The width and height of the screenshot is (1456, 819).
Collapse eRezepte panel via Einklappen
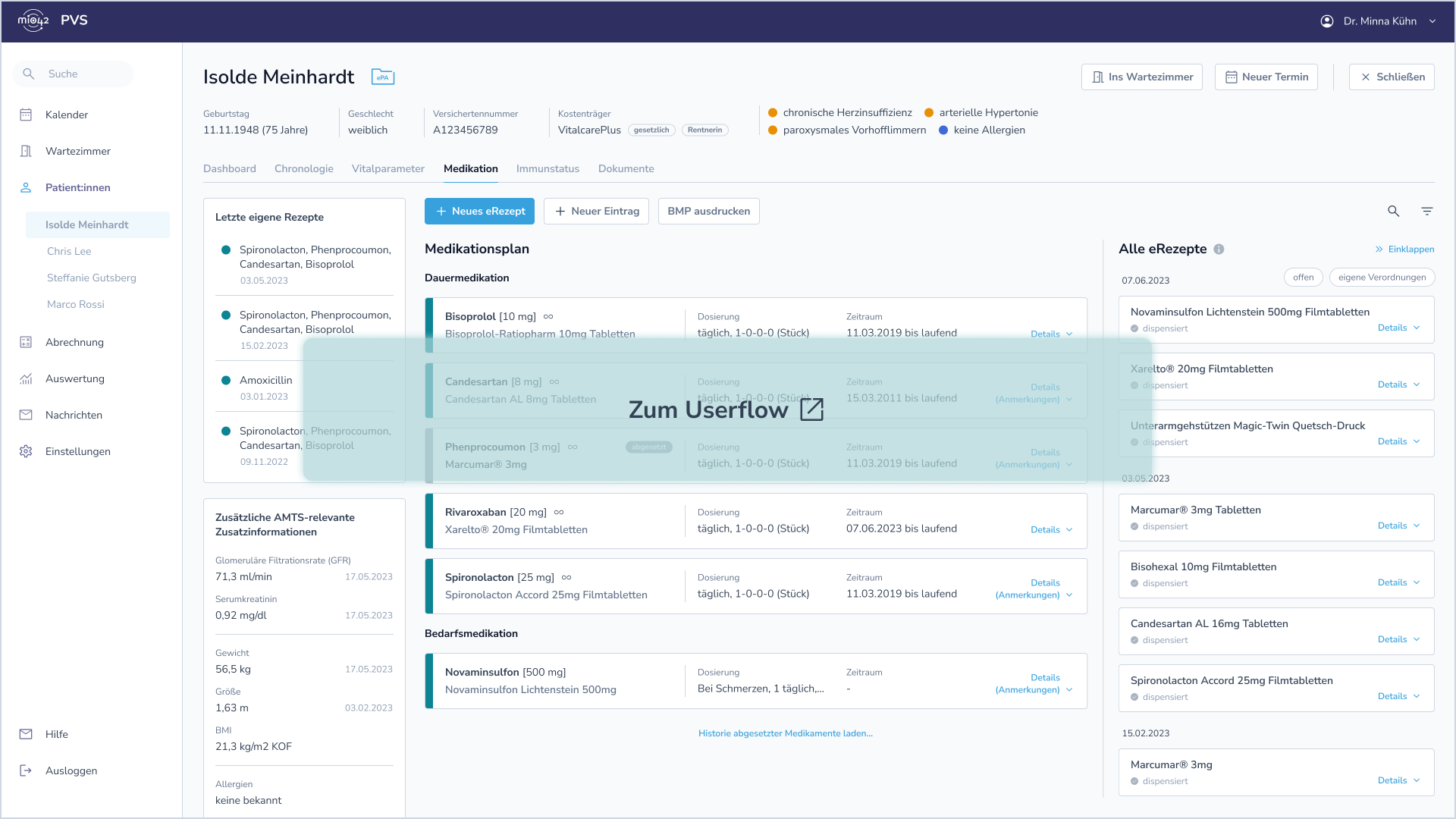(x=1404, y=249)
